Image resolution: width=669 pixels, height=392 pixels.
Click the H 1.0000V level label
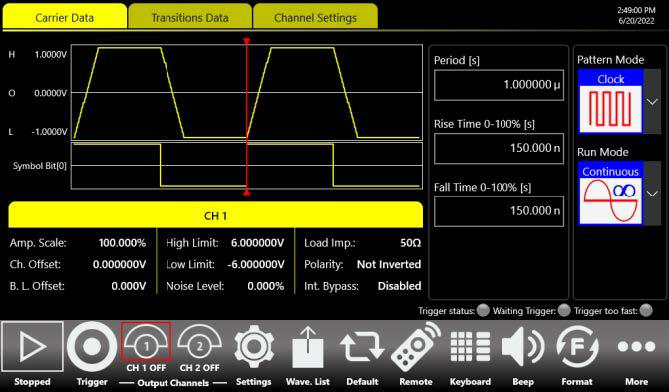(x=38, y=54)
